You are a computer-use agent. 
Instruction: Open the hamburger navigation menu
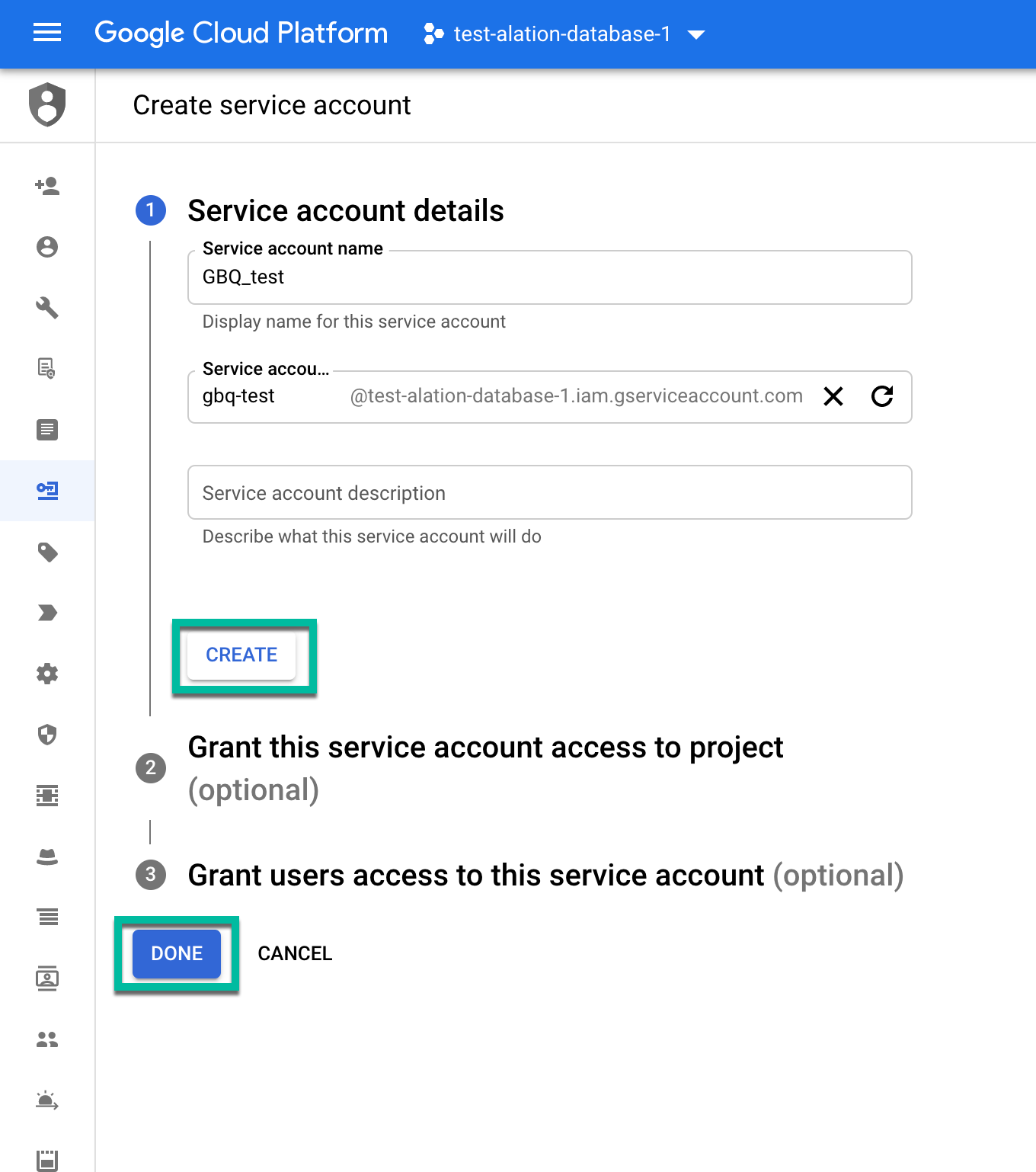click(47, 33)
